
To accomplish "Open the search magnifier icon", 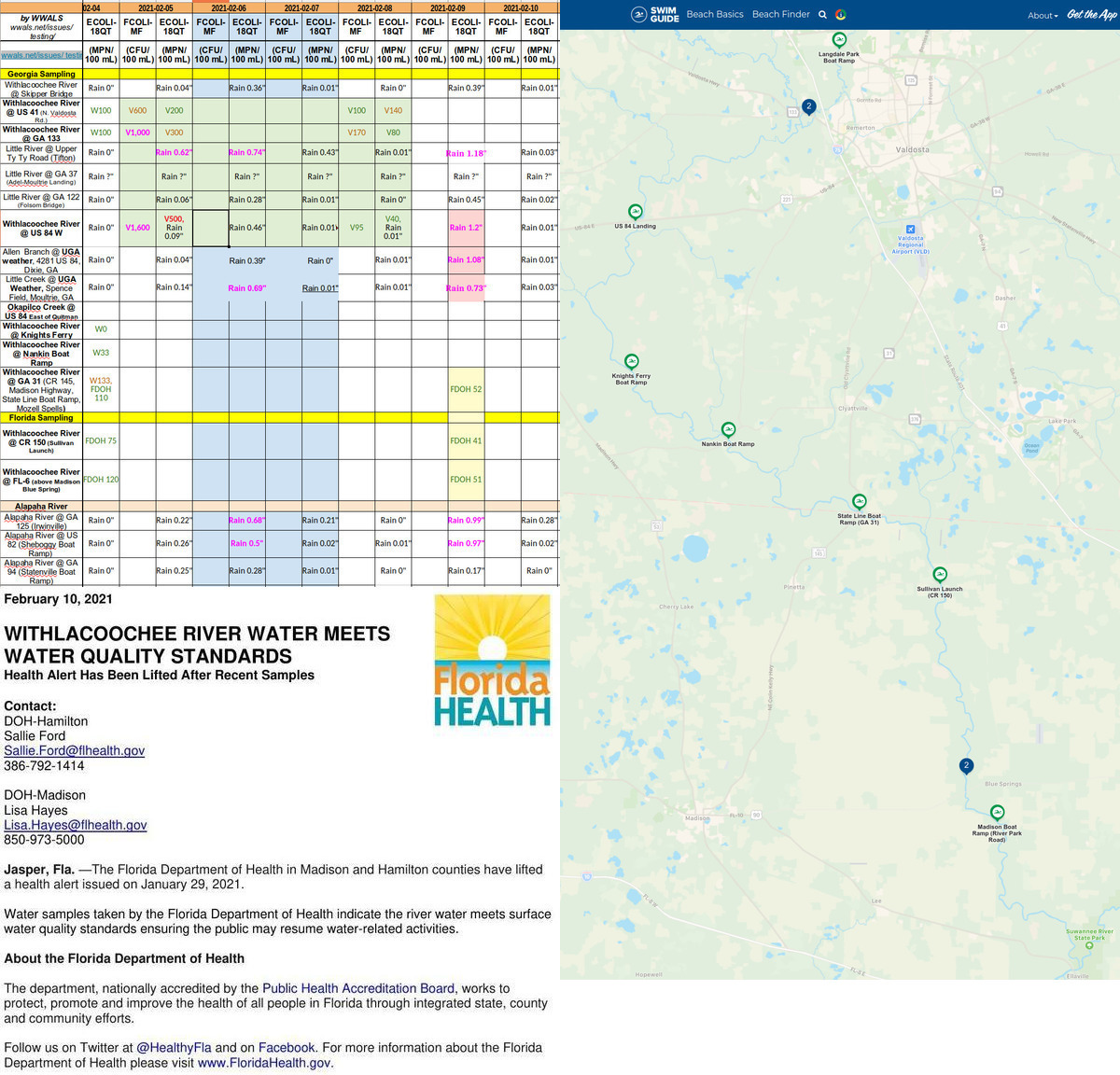I will pos(822,15).
